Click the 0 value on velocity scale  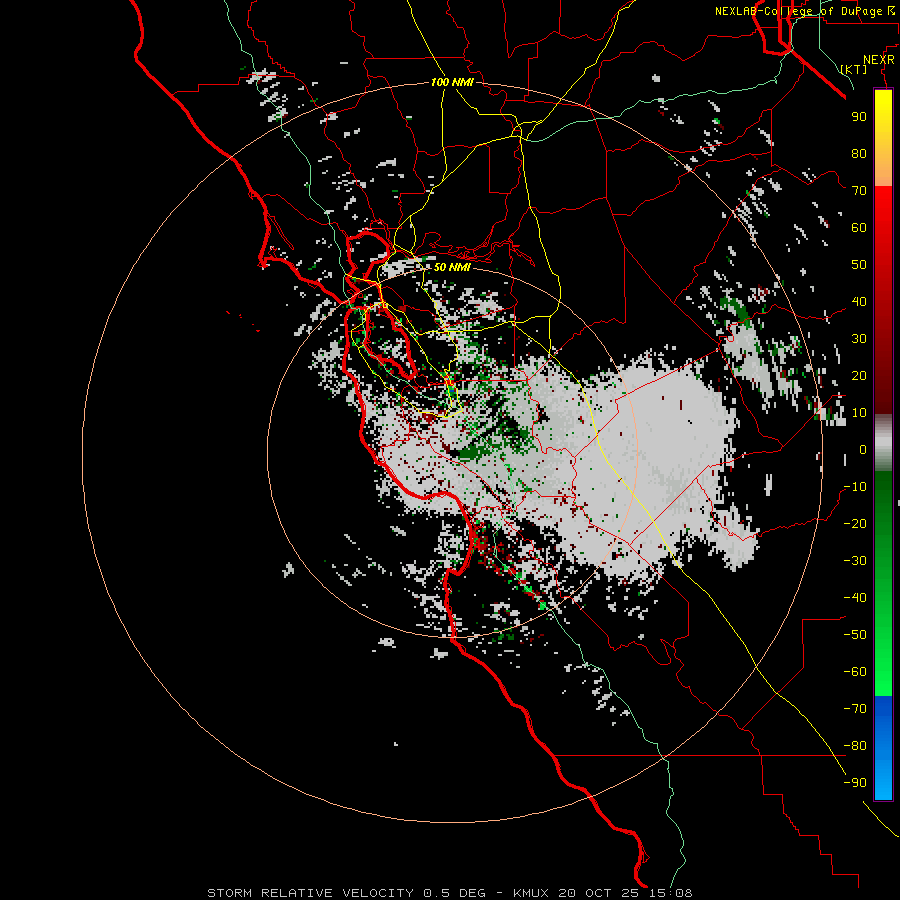[863, 449]
